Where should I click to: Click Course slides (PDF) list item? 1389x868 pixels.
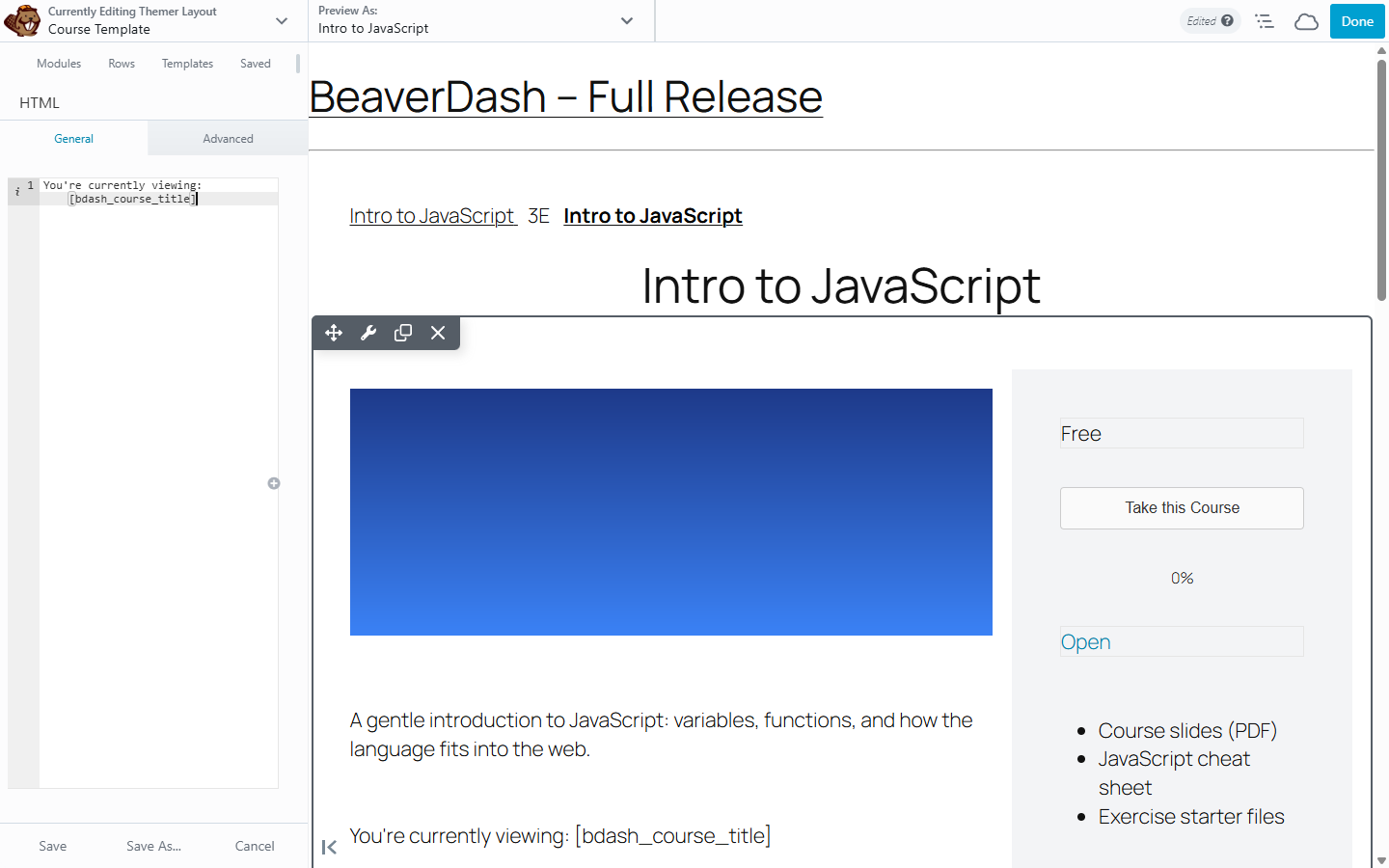point(1187,731)
